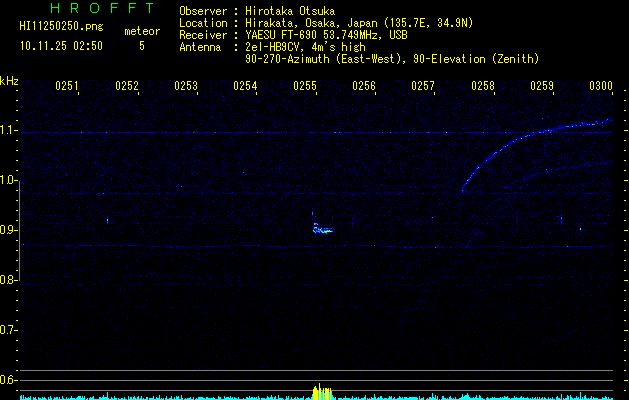Click the HROFFT title text
The height and width of the screenshot is (400, 629).
point(103,8)
